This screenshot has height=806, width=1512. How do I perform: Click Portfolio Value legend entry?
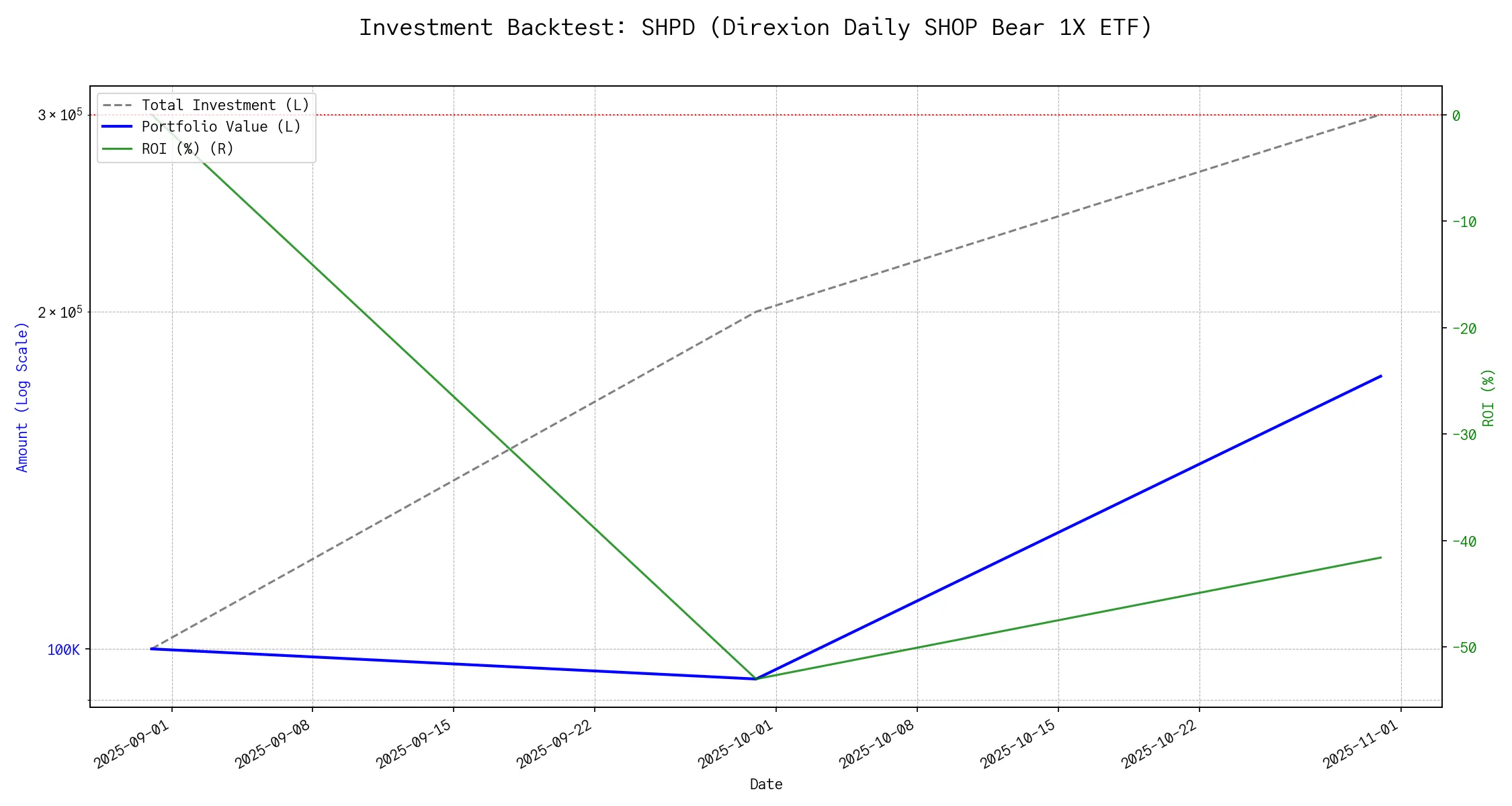[x=221, y=127]
